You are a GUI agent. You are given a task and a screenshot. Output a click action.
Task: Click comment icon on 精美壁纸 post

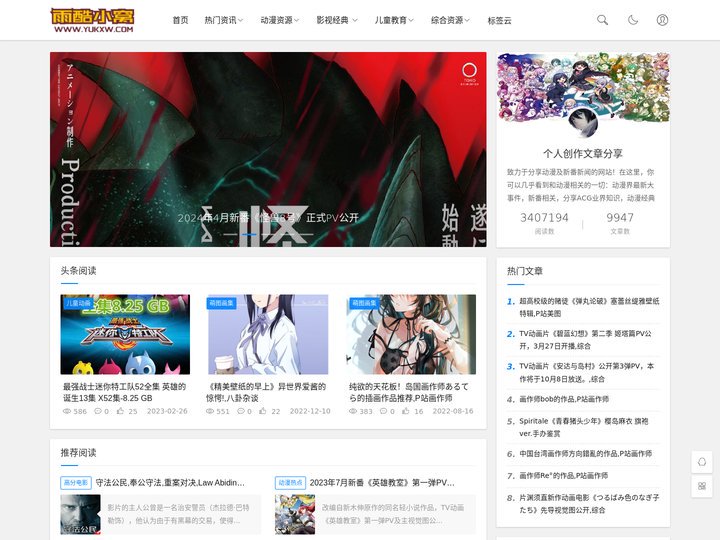(x=241, y=411)
